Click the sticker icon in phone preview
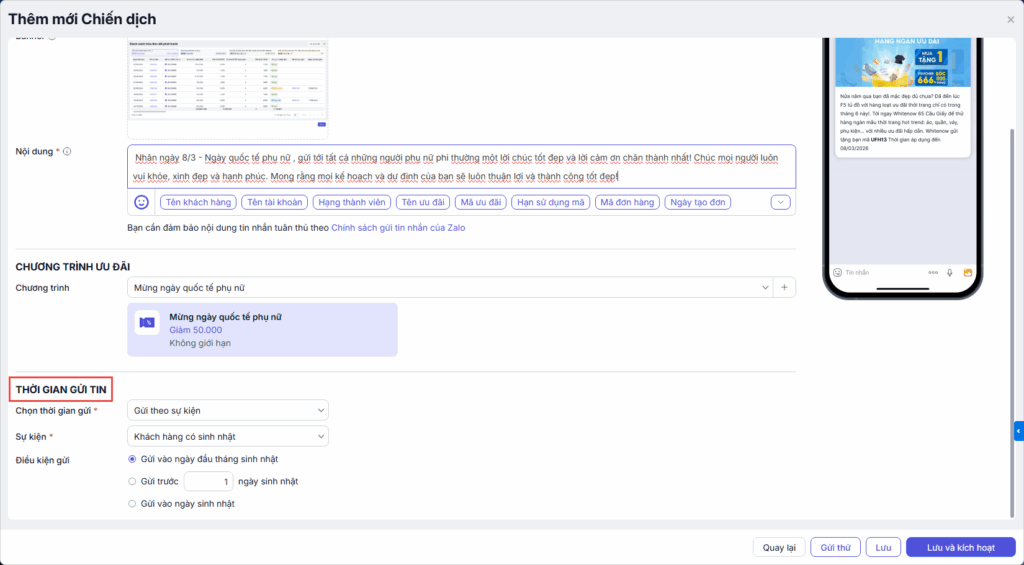 click(x=837, y=272)
